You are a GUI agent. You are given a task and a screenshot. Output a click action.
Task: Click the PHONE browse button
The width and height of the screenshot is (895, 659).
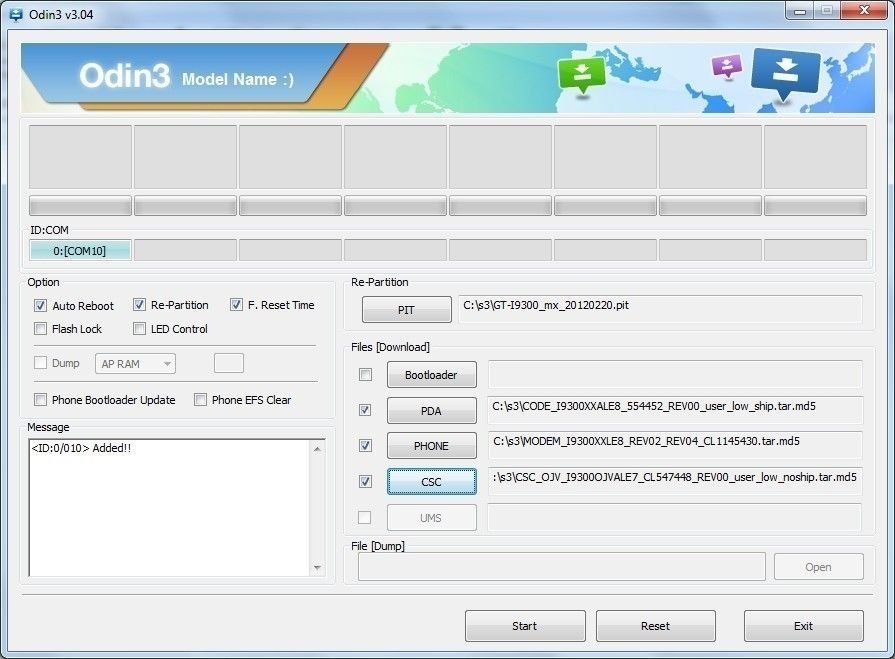coord(432,446)
